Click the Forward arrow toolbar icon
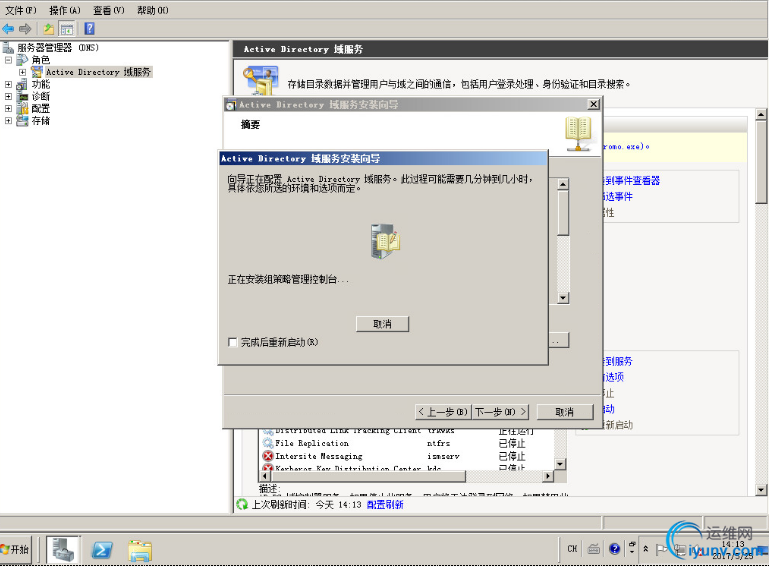The width and height of the screenshot is (769, 567). click(x=25, y=29)
